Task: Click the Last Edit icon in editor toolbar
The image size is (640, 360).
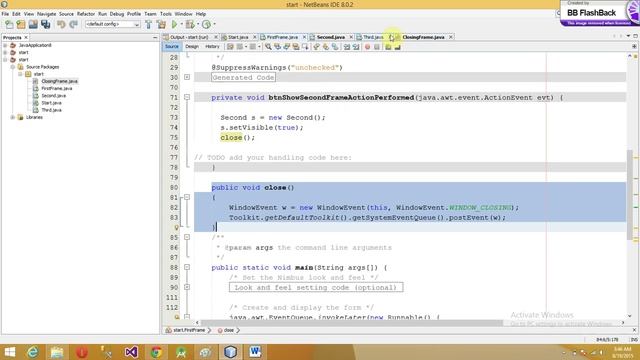Action: coord(230,47)
